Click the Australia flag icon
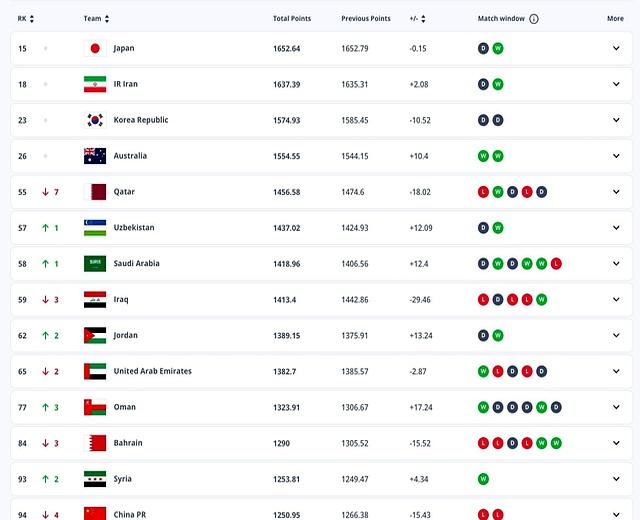Screen dimensions: 640x520 95,156
